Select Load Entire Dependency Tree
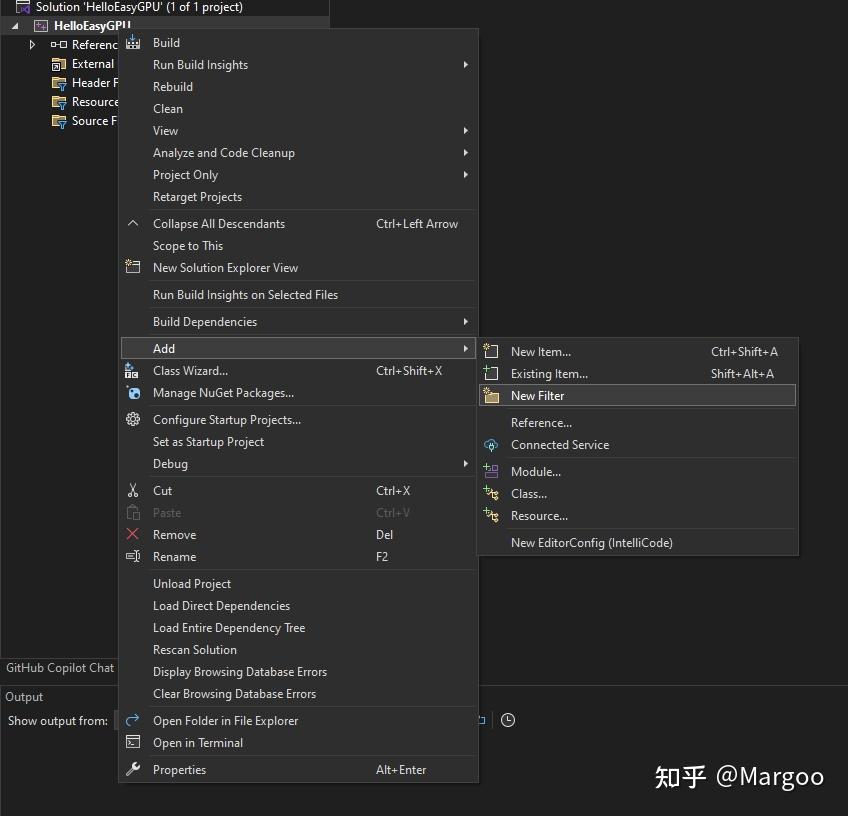The width and height of the screenshot is (848, 816). (x=298, y=628)
